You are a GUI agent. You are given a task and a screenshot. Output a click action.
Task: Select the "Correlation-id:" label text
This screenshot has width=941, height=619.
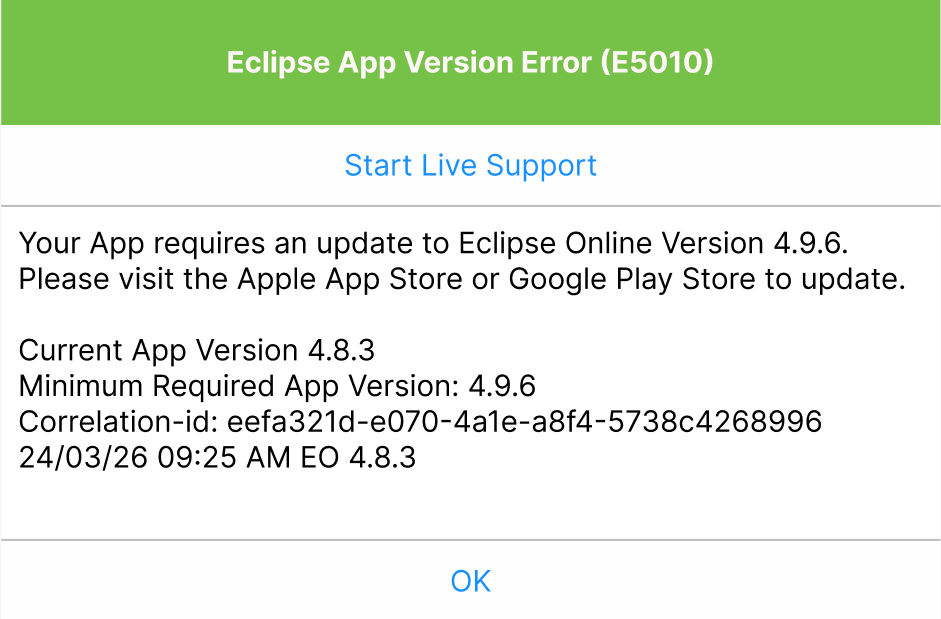119,422
